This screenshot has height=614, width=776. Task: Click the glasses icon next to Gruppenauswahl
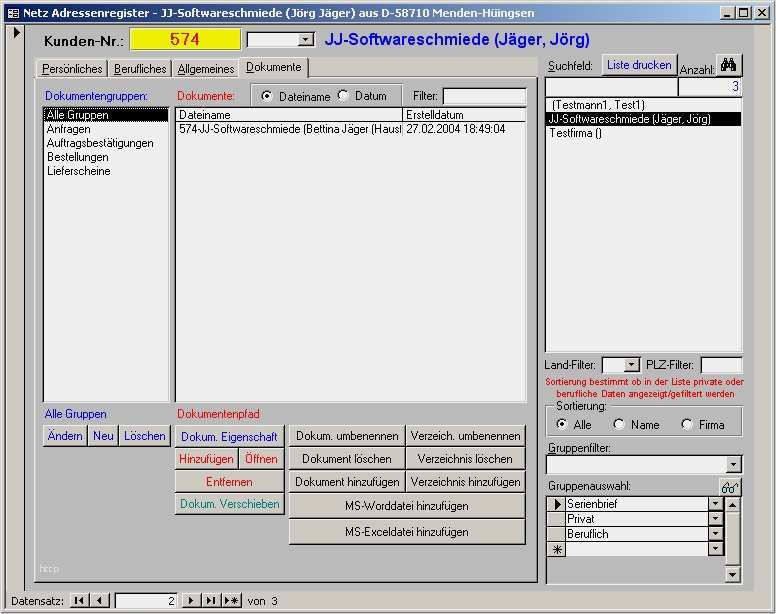click(729, 487)
